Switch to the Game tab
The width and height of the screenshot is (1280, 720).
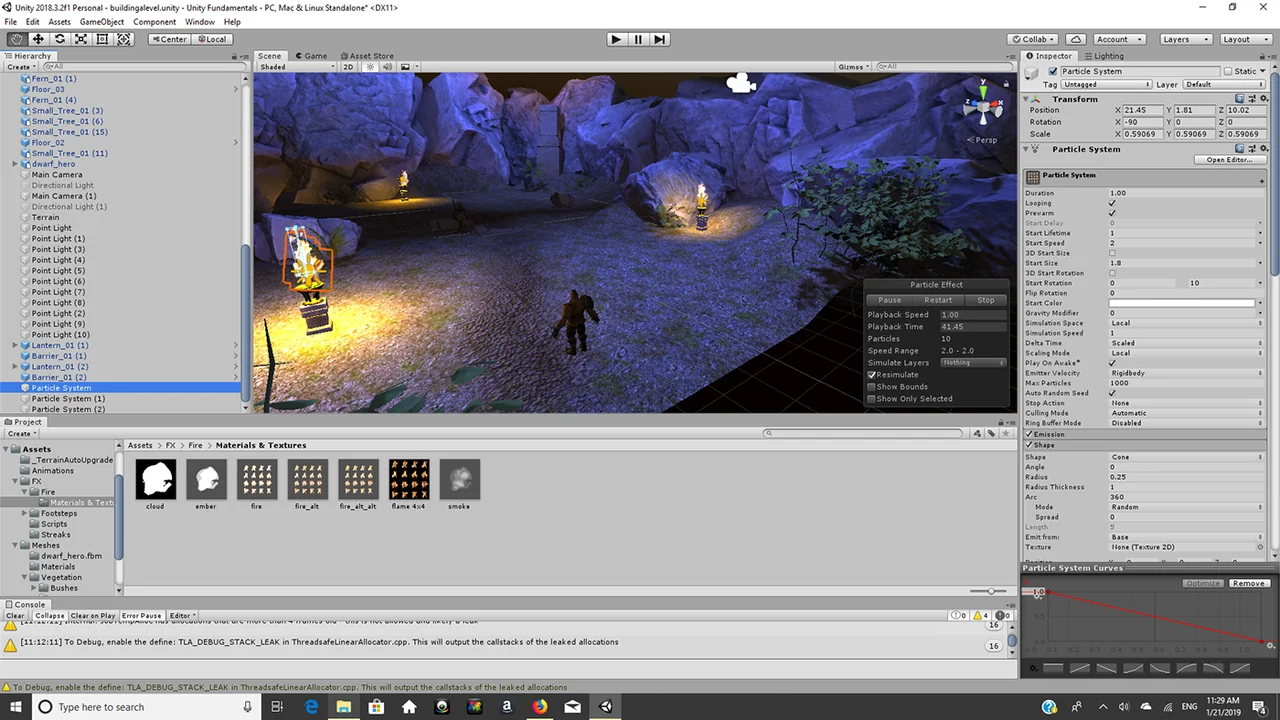(311, 56)
